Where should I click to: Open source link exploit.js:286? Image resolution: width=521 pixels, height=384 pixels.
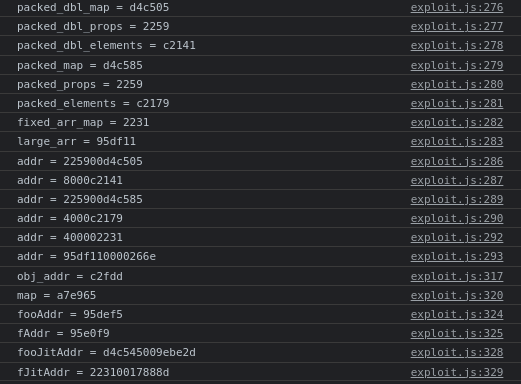click(457, 162)
